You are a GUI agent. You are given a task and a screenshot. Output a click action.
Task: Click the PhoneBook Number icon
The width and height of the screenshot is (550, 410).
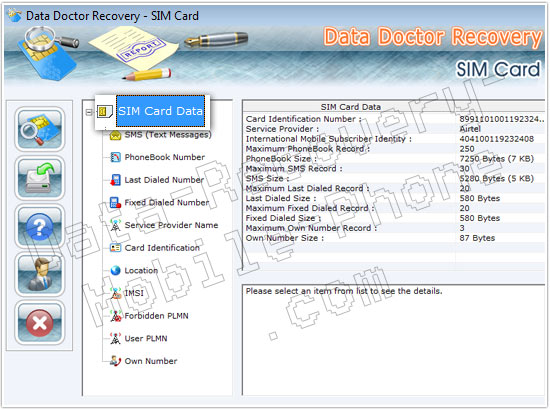coord(115,157)
